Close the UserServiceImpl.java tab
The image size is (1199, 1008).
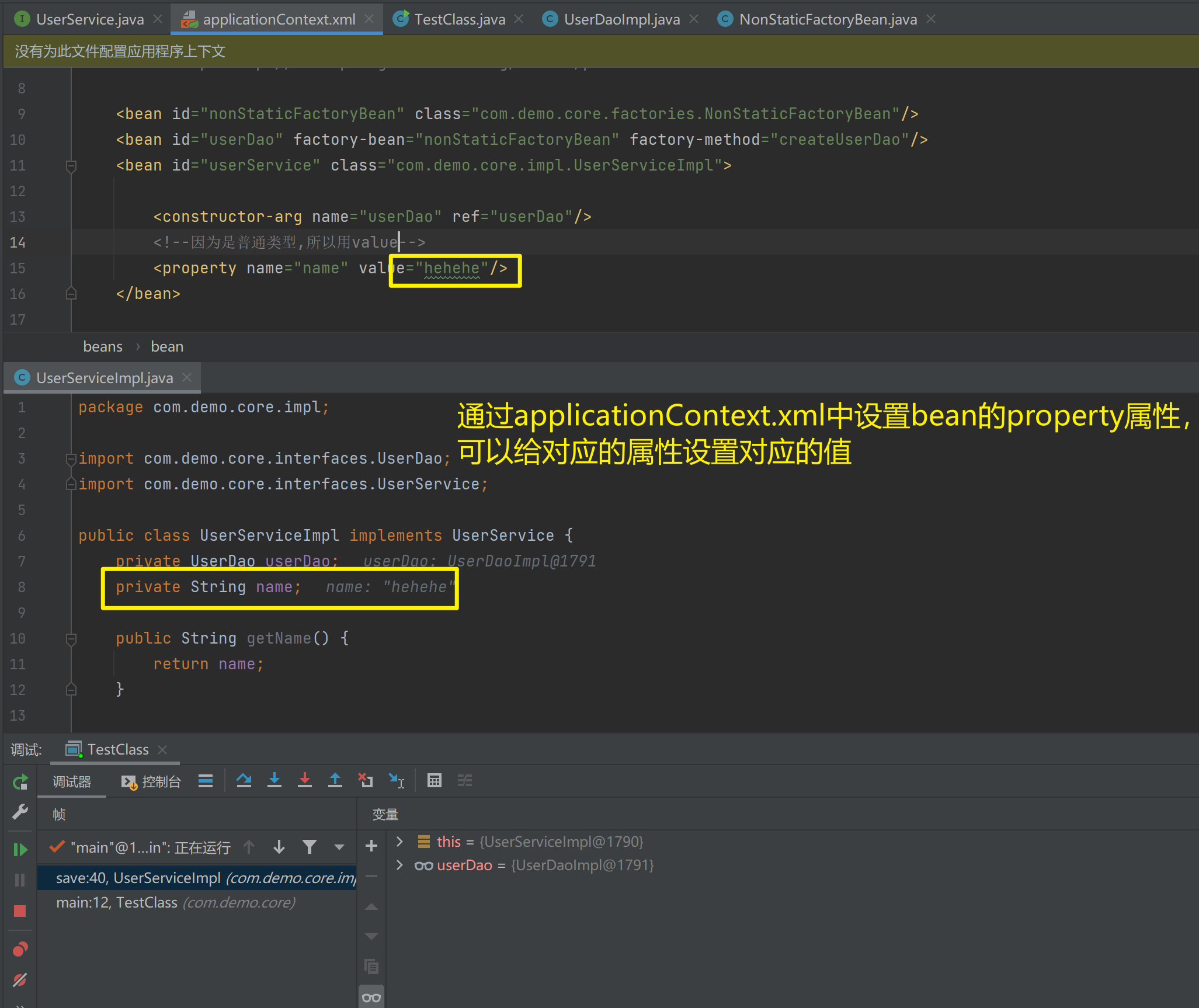coord(187,378)
